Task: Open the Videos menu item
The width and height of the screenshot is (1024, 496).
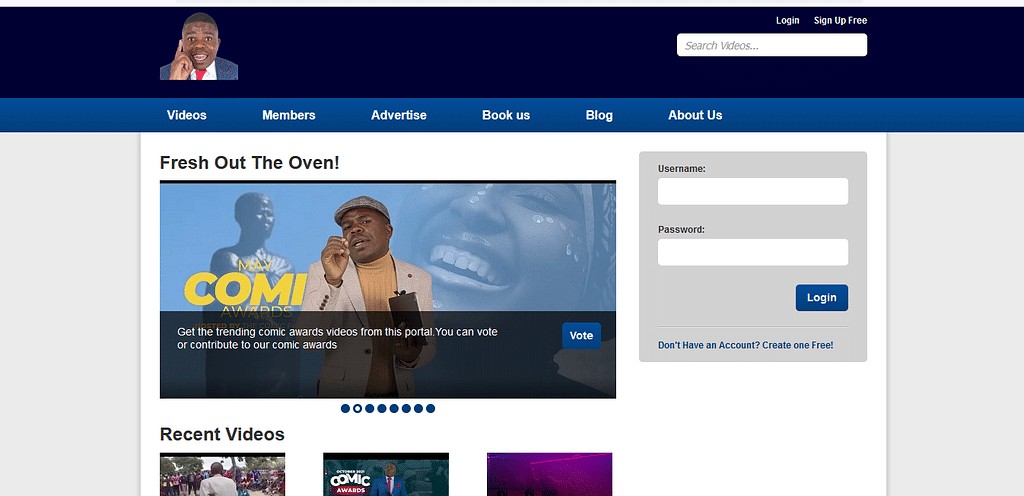Action: tap(187, 115)
